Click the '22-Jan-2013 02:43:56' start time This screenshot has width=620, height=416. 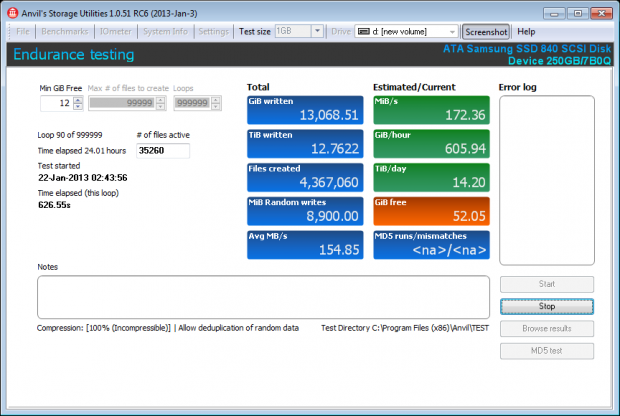click(x=83, y=178)
